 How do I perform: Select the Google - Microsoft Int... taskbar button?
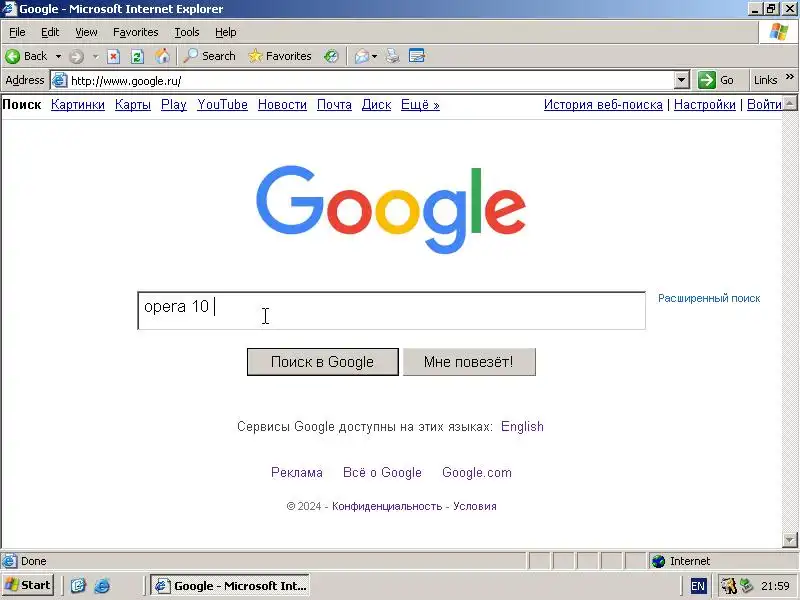pyautogui.click(x=230, y=586)
